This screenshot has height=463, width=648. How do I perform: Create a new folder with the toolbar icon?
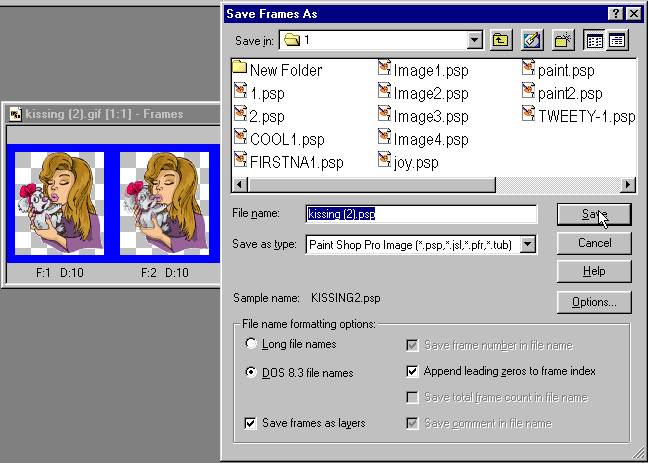[x=563, y=40]
